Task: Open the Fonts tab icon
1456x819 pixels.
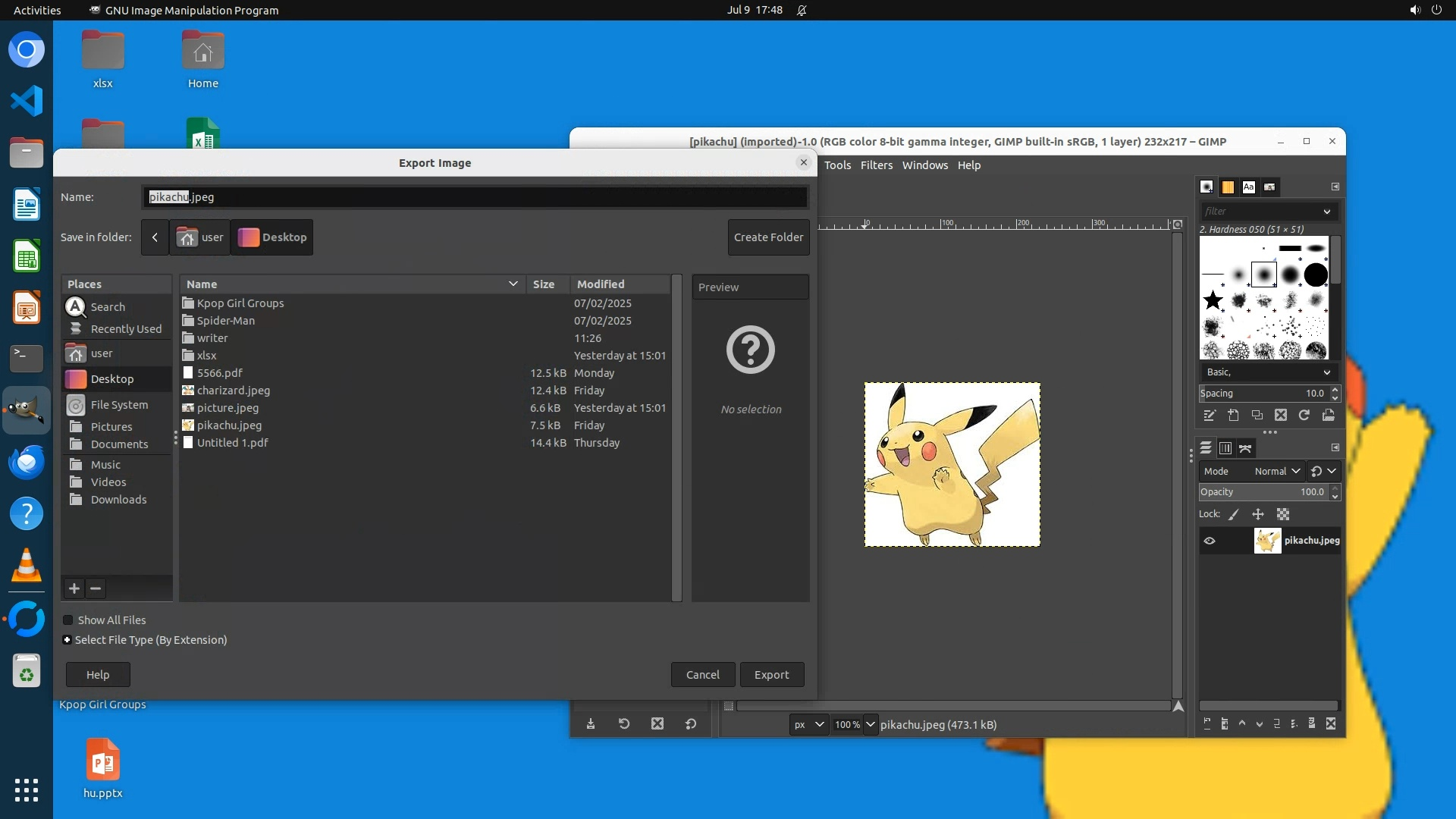Action: pos(1248,187)
